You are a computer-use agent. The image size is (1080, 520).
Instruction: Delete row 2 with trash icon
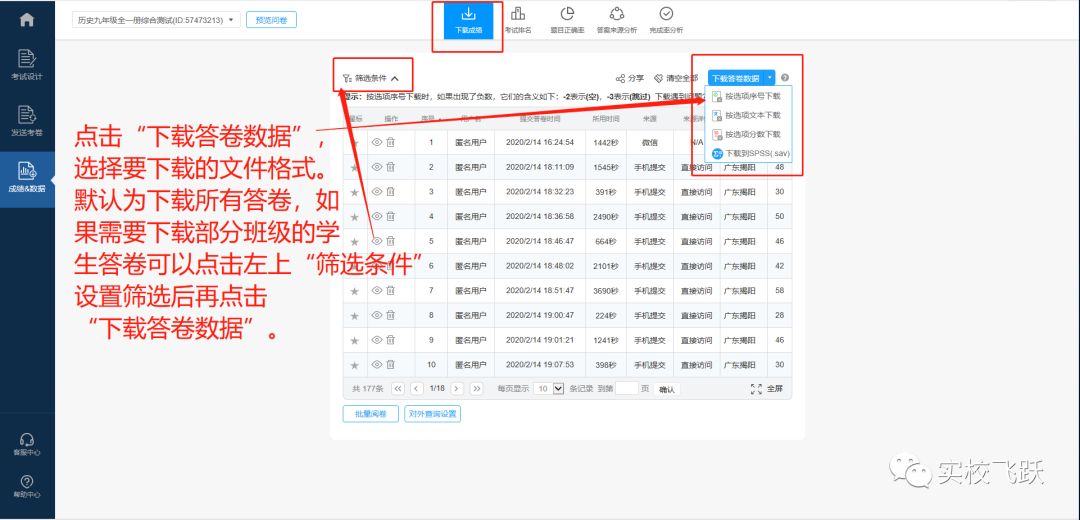point(391,167)
